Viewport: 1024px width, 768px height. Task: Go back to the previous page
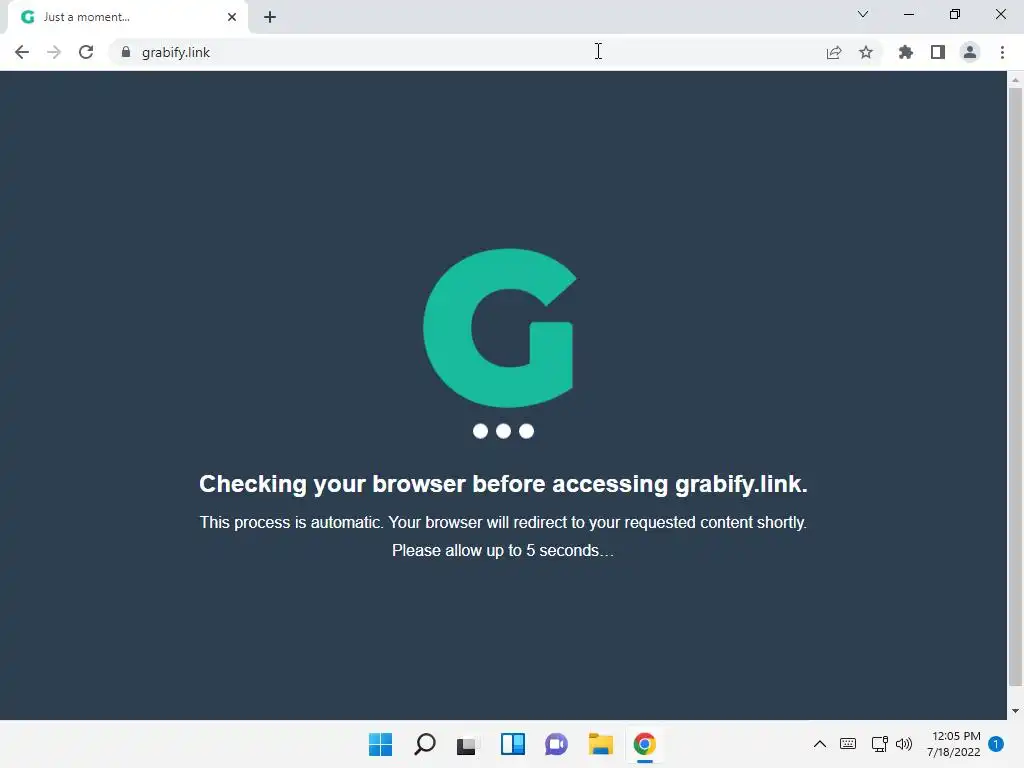[x=22, y=52]
